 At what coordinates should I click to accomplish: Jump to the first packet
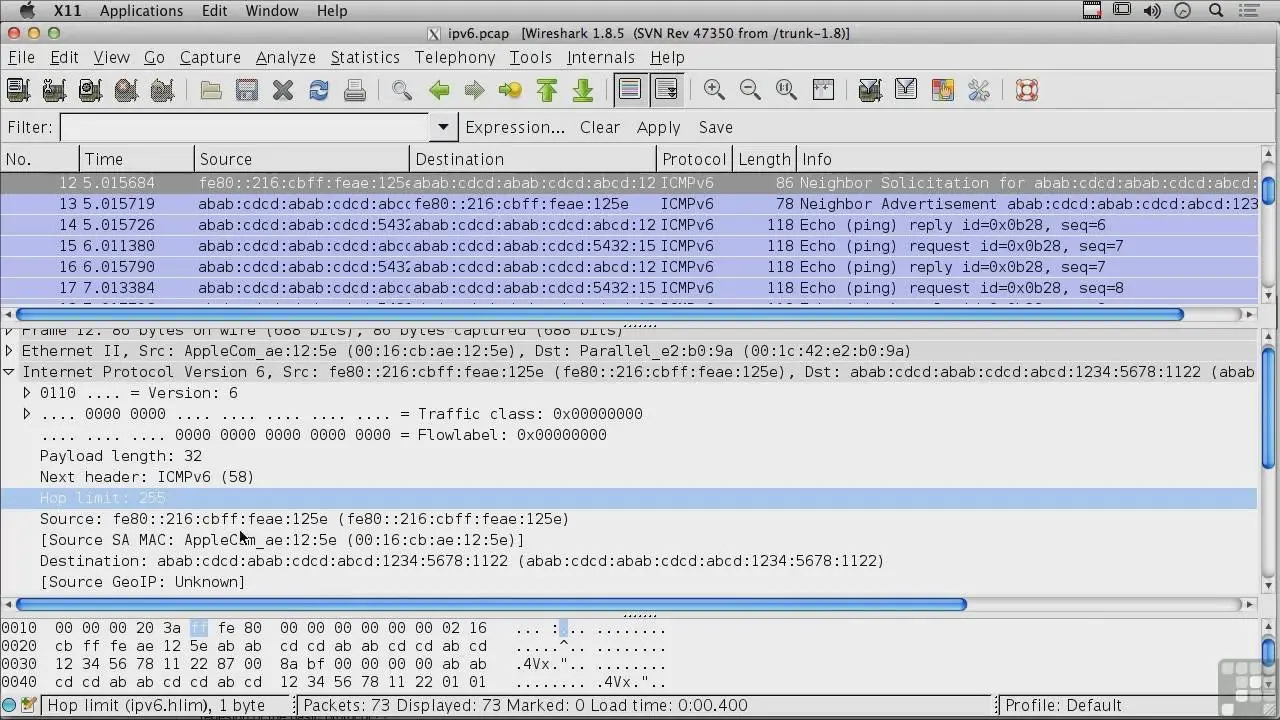[546, 90]
